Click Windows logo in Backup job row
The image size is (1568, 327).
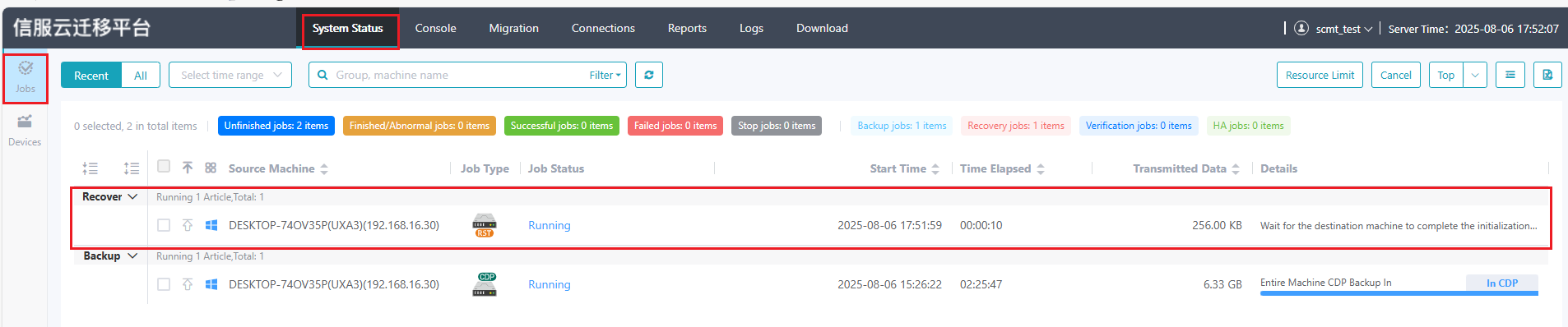[x=211, y=284]
